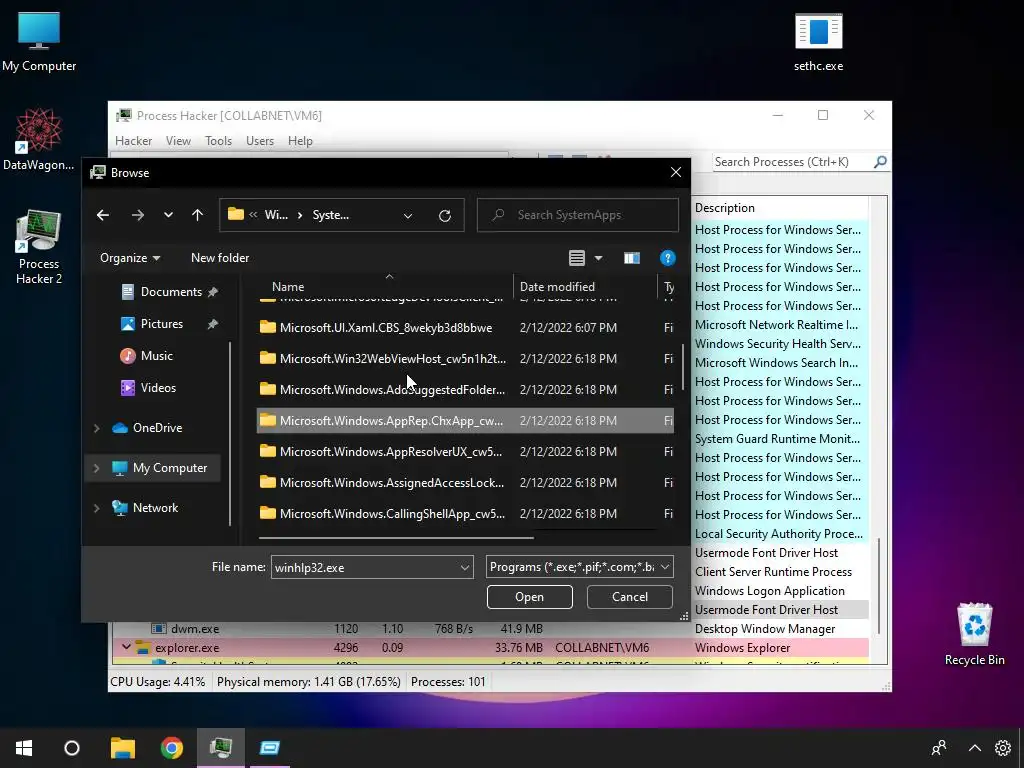Select the Microsoft.Windows.AppResolverUX folder
Image resolution: width=1024 pixels, height=768 pixels.
pos(465,452)
